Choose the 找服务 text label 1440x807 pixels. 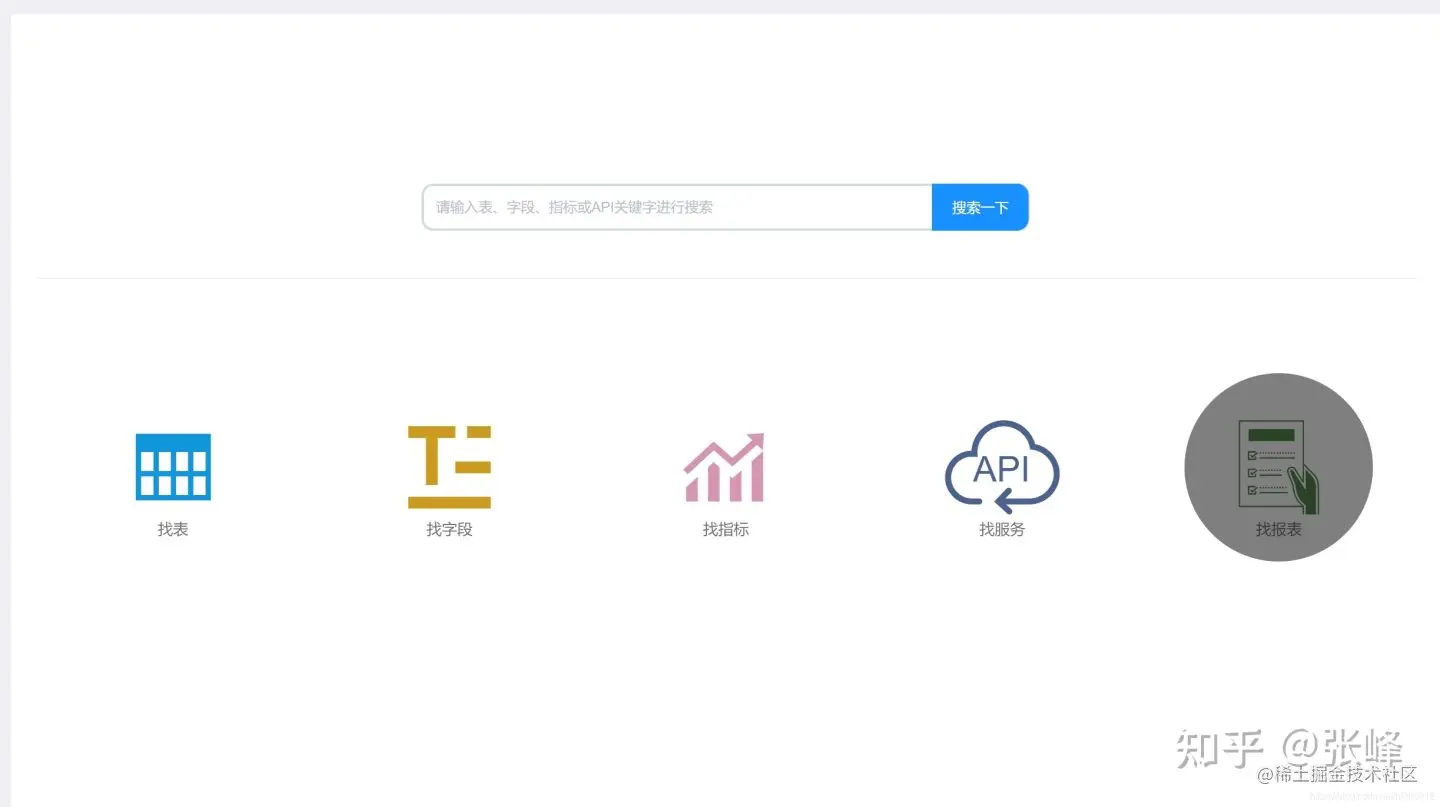coord(1002,529)
